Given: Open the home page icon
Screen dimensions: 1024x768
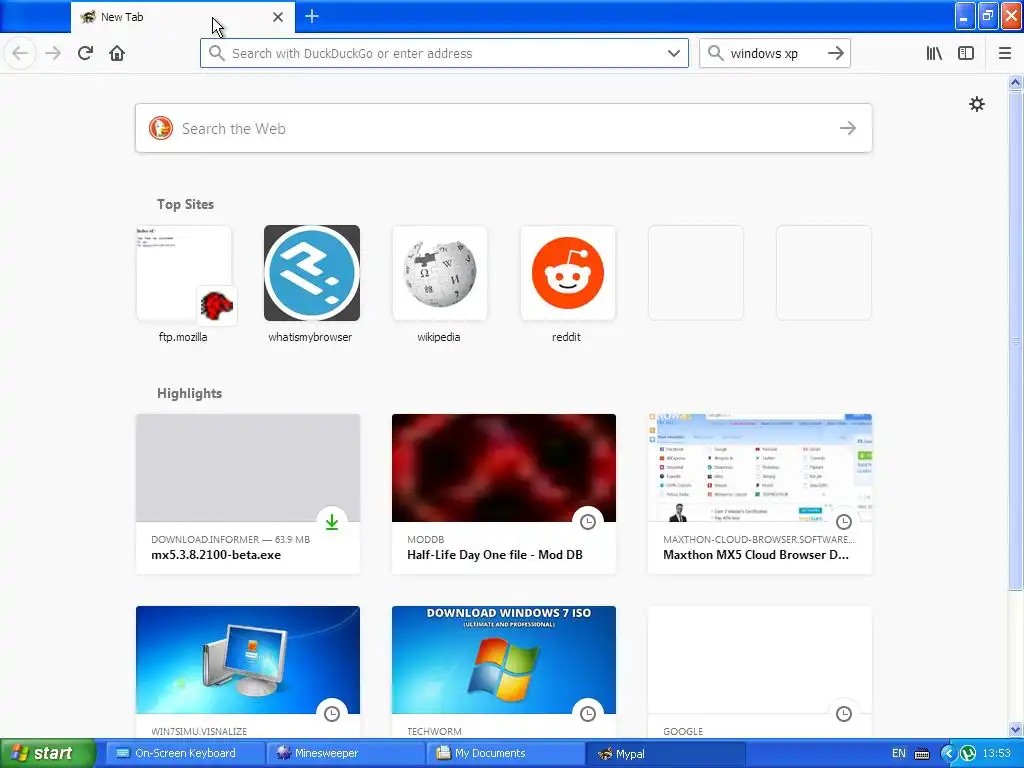Looking at the screenshot, I should [117, 53].
